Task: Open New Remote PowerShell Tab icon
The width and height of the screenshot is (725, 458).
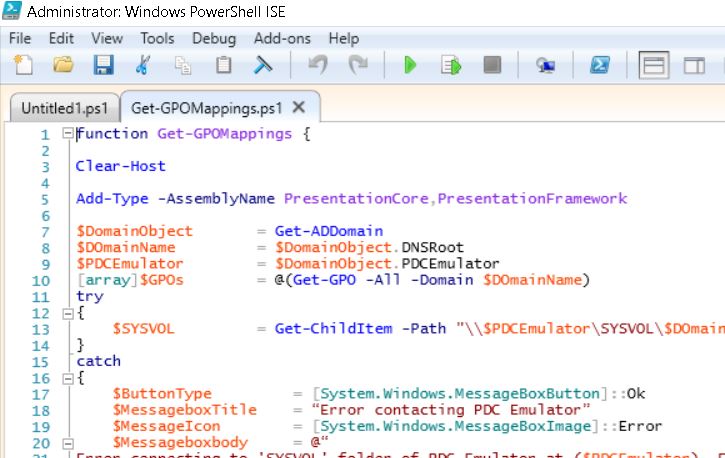Action: [546, 65]
